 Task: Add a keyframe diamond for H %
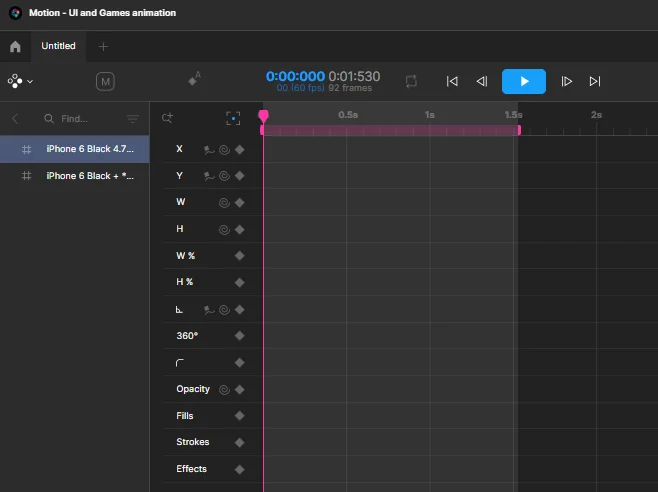pos(240,283)
